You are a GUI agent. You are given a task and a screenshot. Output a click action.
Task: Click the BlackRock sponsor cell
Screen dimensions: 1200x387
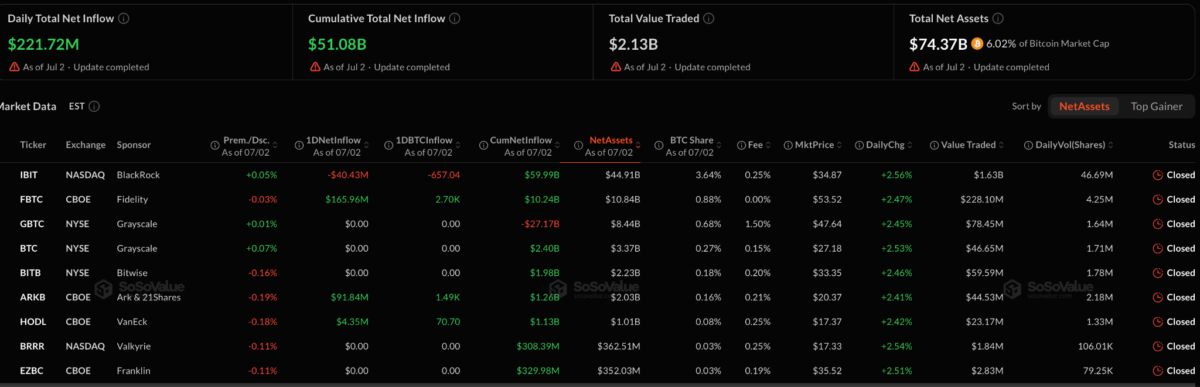[x=138, y=174]
